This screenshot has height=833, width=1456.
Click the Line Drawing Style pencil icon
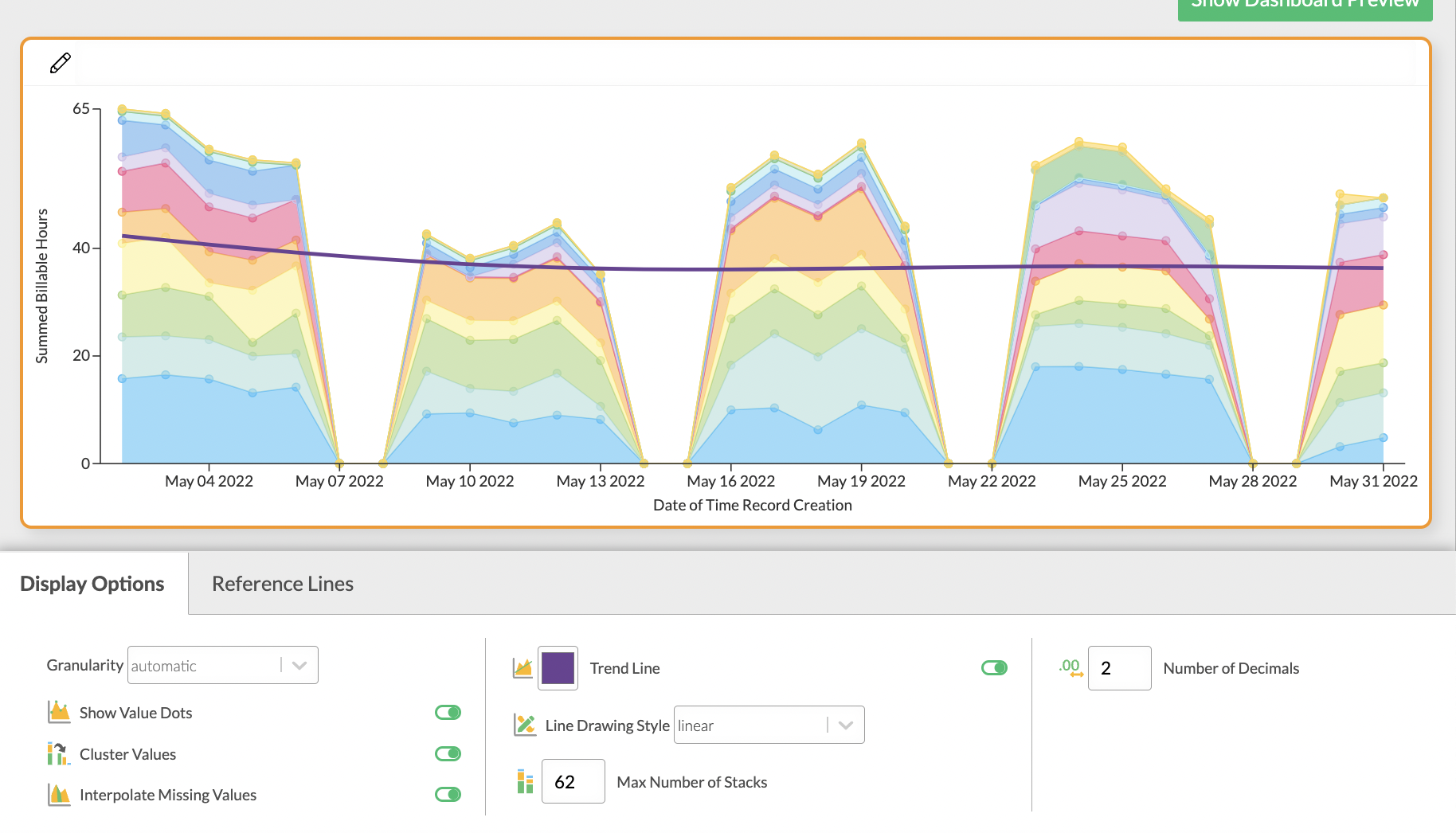[523, 725]
